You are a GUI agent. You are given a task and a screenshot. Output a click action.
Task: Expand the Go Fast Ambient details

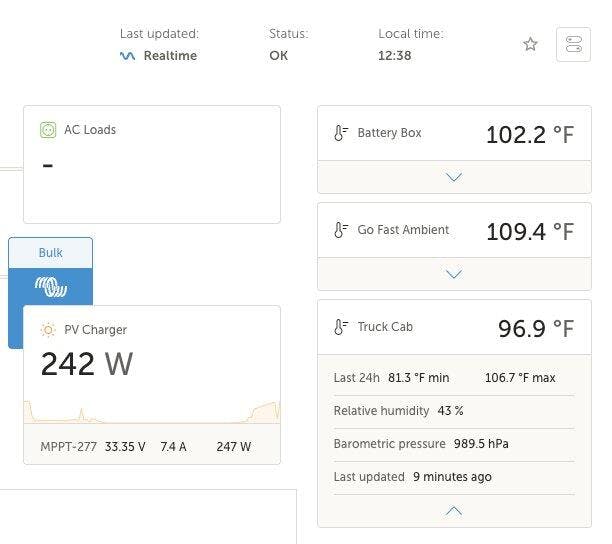[x=454, y=274]
